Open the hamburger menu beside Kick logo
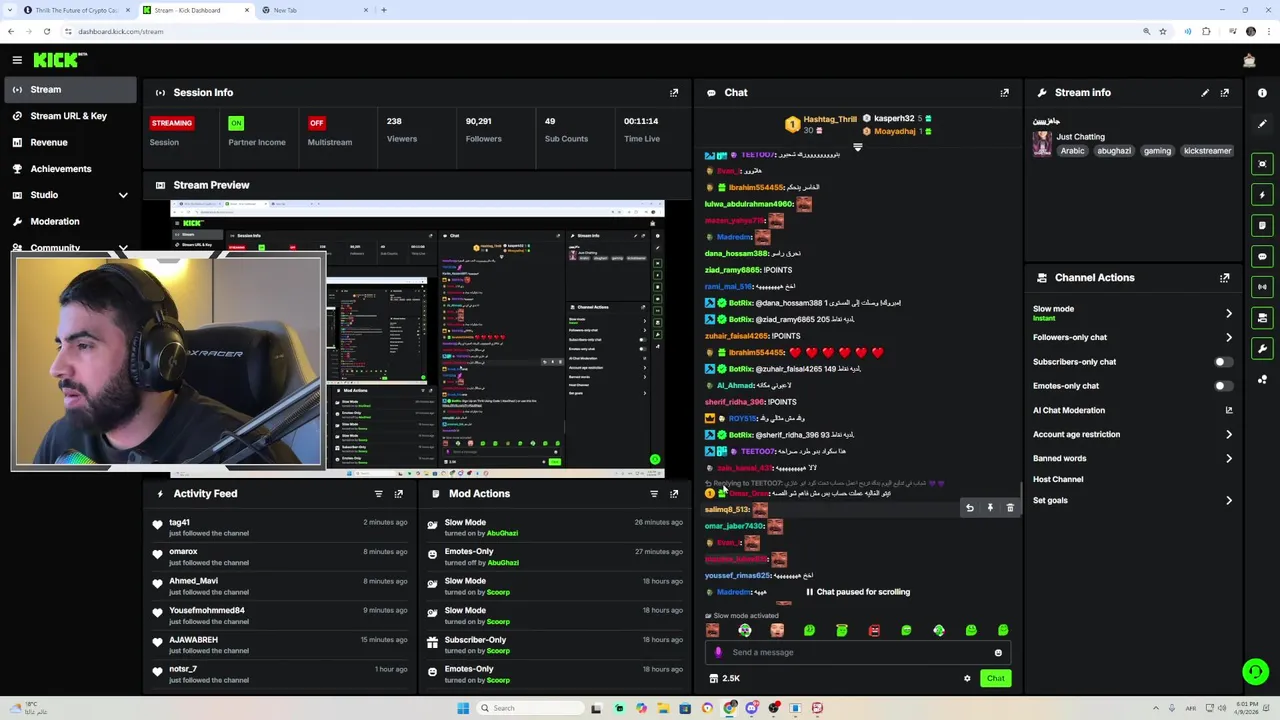 (x=17, y=60)
